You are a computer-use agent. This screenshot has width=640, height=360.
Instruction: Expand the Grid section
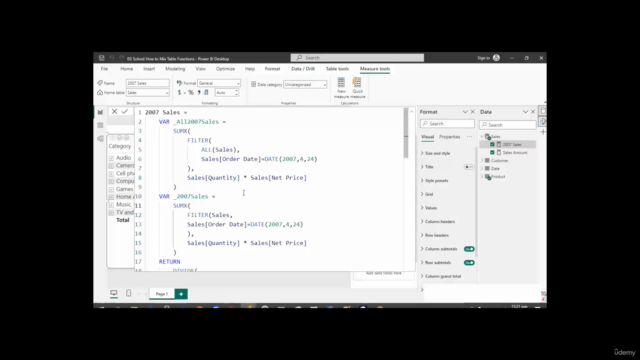pyautogui.click(x=429, y=194)
